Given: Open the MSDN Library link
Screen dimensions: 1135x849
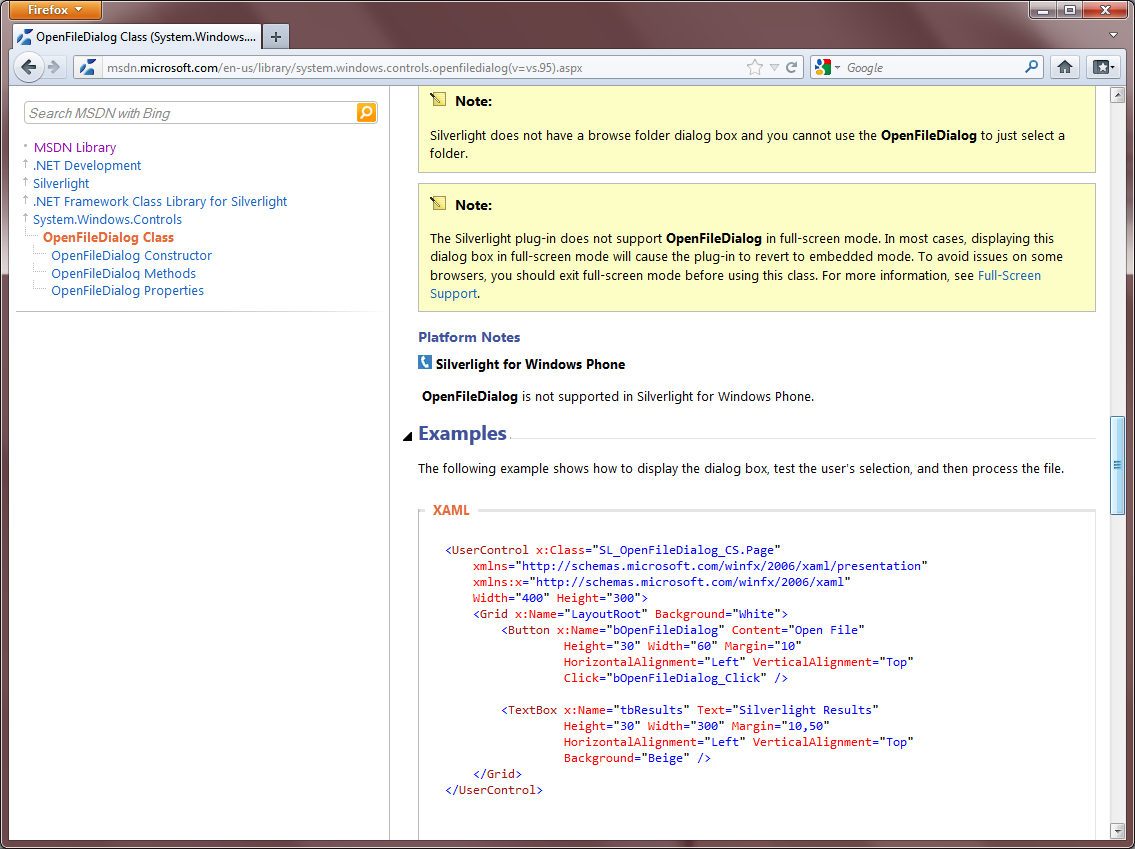Looking at the screenshot, I should (75, 147).
